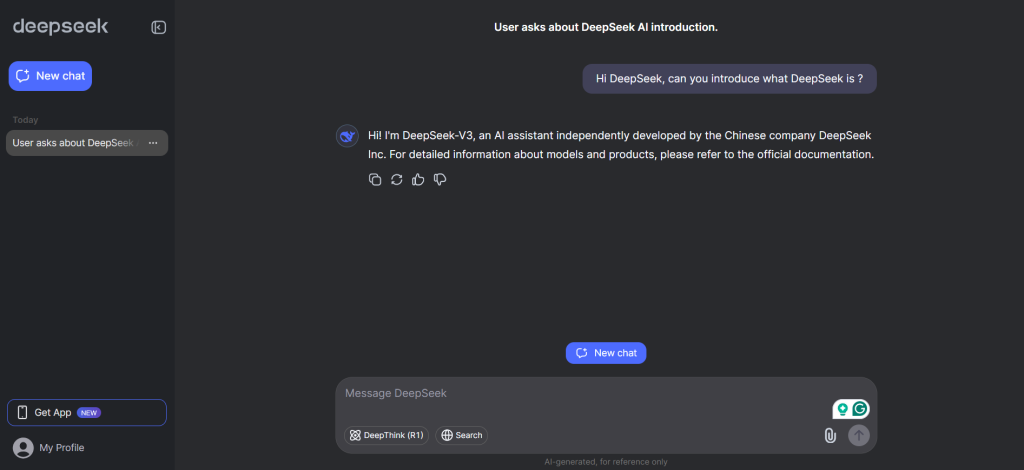Focus the Message DeepSeek input field
Image resolution: width=1024 pixels, height=470 pixels.
pos(580,394)
